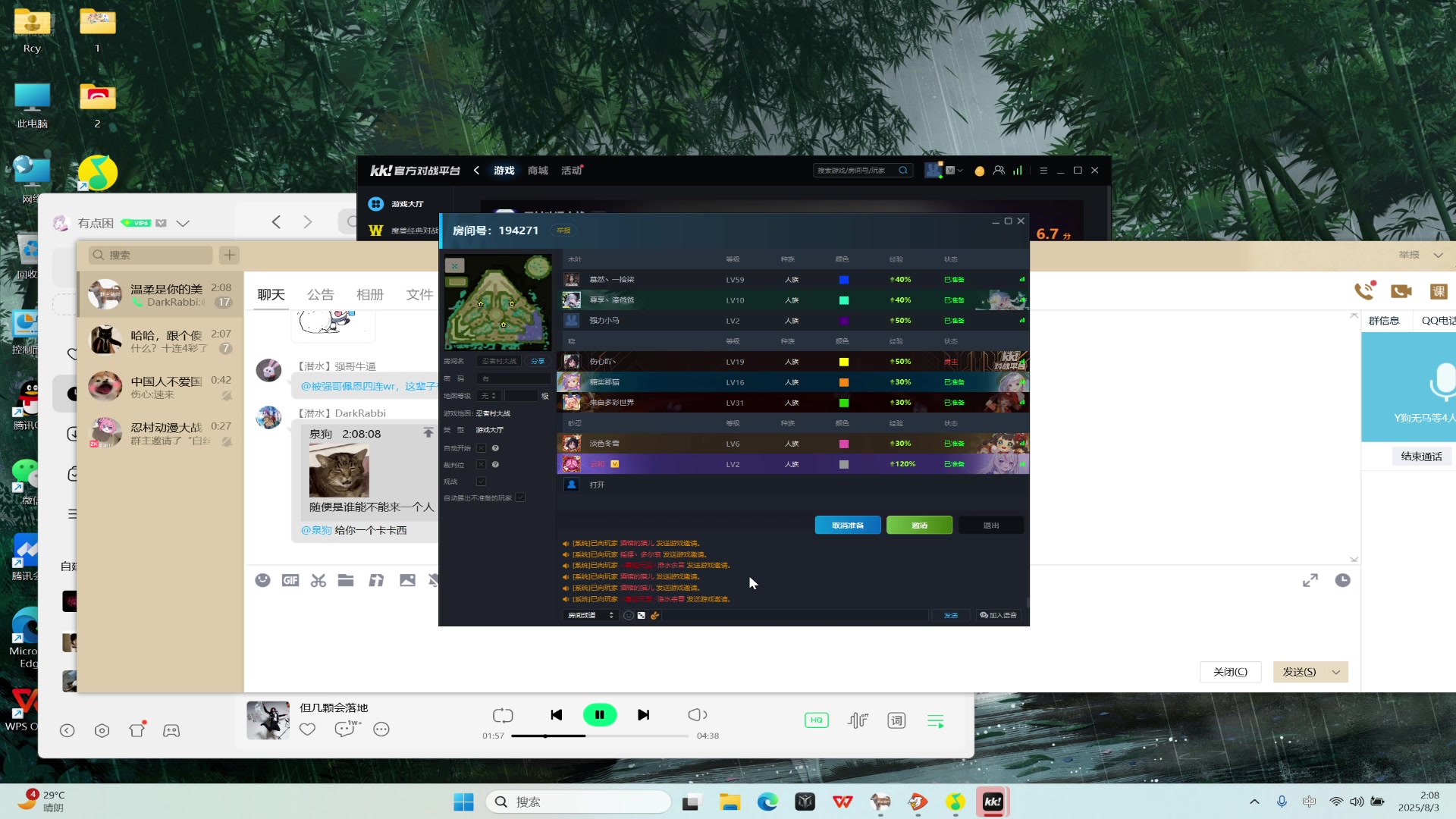
Task: Click the folder send-file icon in QQ toolbar
Action: tap(346, 580)
